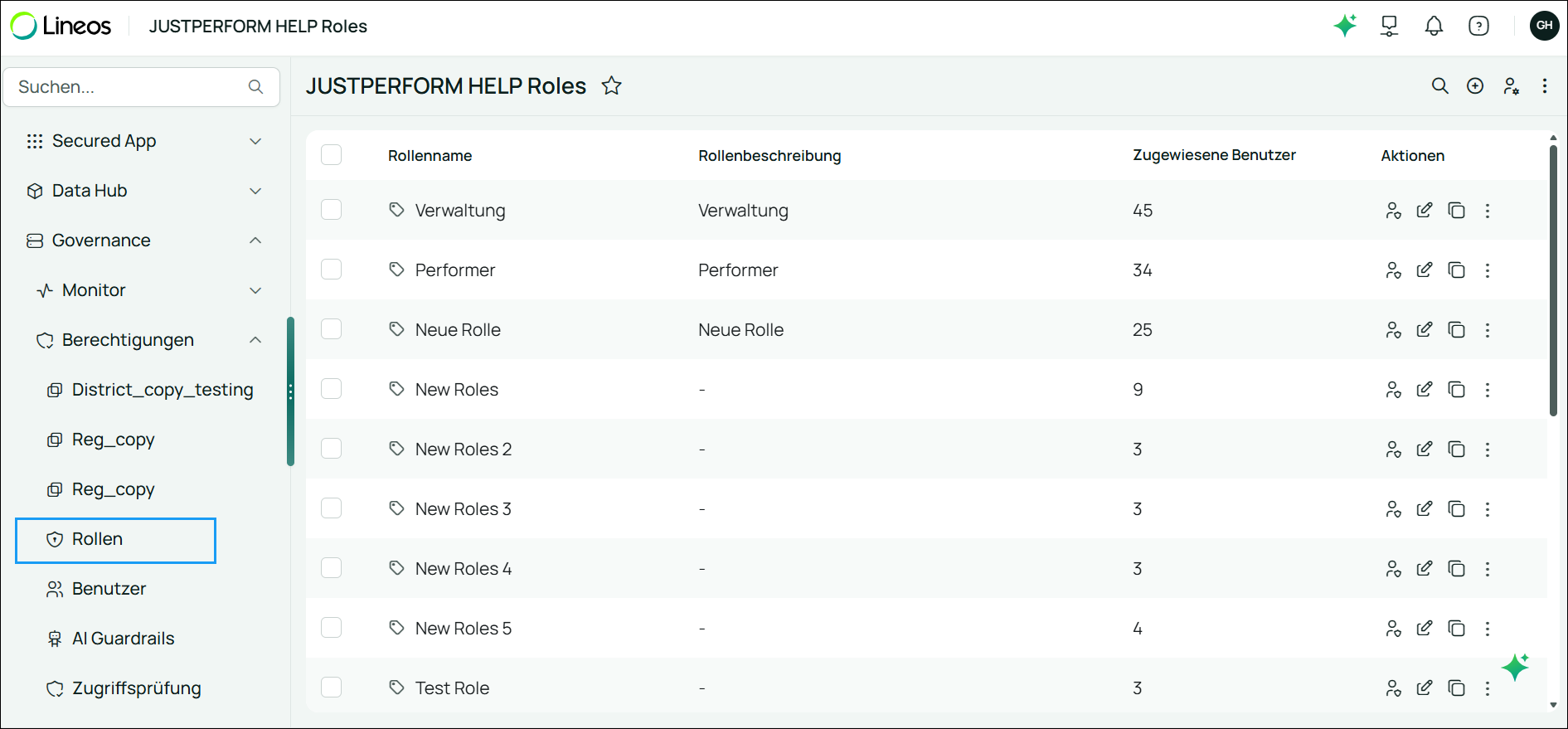Screen dimensions: 1568x729
Task: Open the help question mark icon
Action: [x=1478, y=26]
